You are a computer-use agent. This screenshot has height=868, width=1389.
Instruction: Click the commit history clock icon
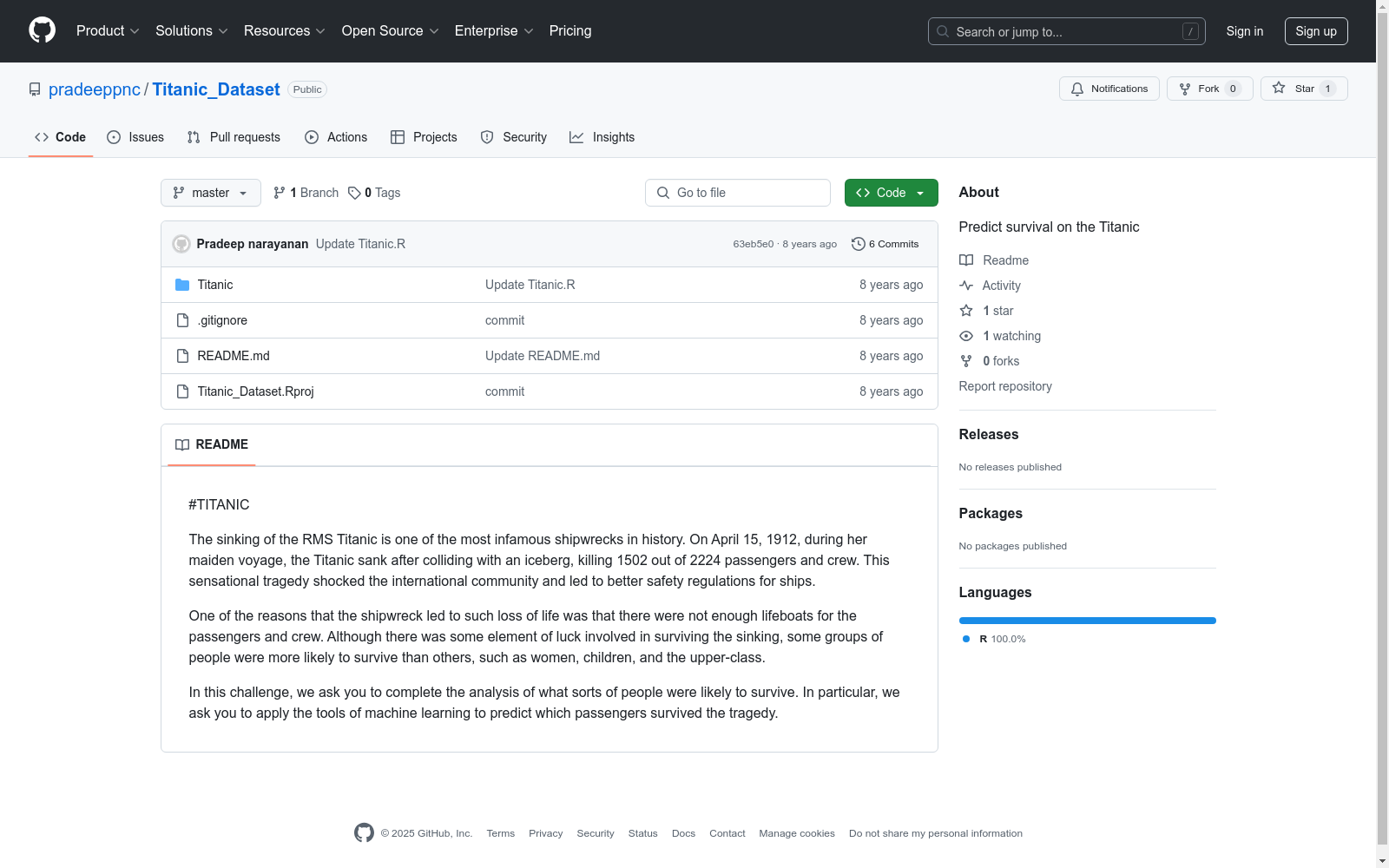click(859, 244)
